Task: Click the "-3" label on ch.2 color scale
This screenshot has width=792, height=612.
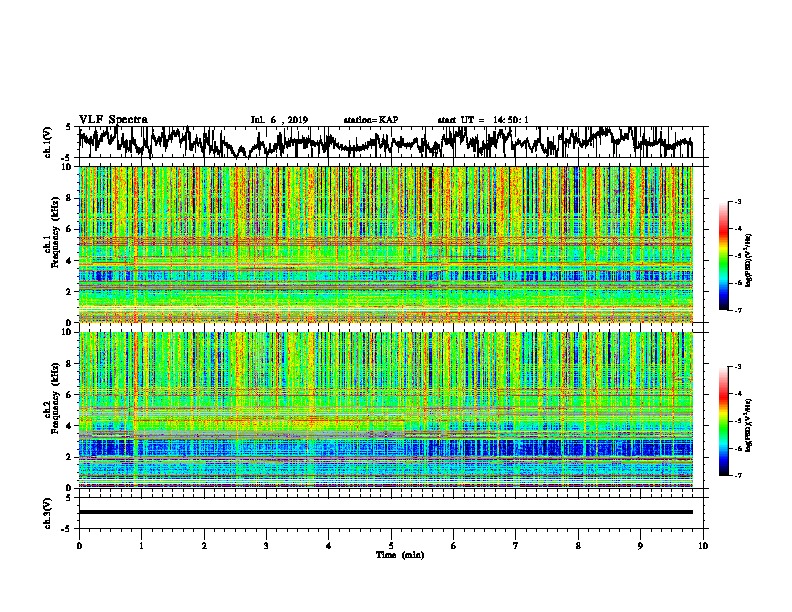Action: [x=737, y=367]
